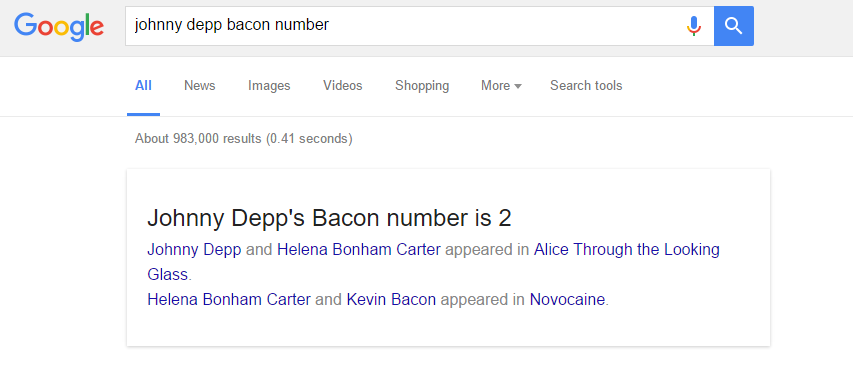Viewport: 853px width, 365px height.
Task: Activate voice search microphone icon
Action: (694, 26)
